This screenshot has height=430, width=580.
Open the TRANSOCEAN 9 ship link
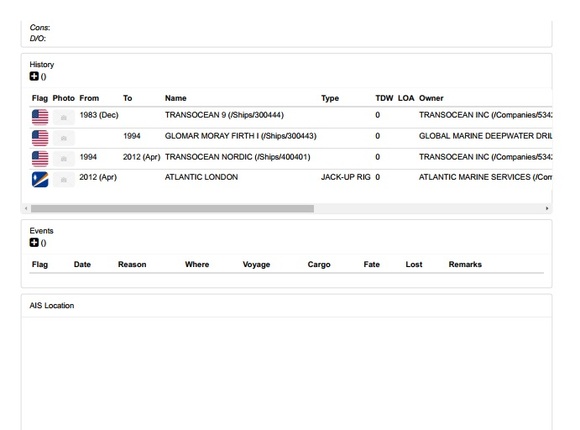(x=224, y=115)
